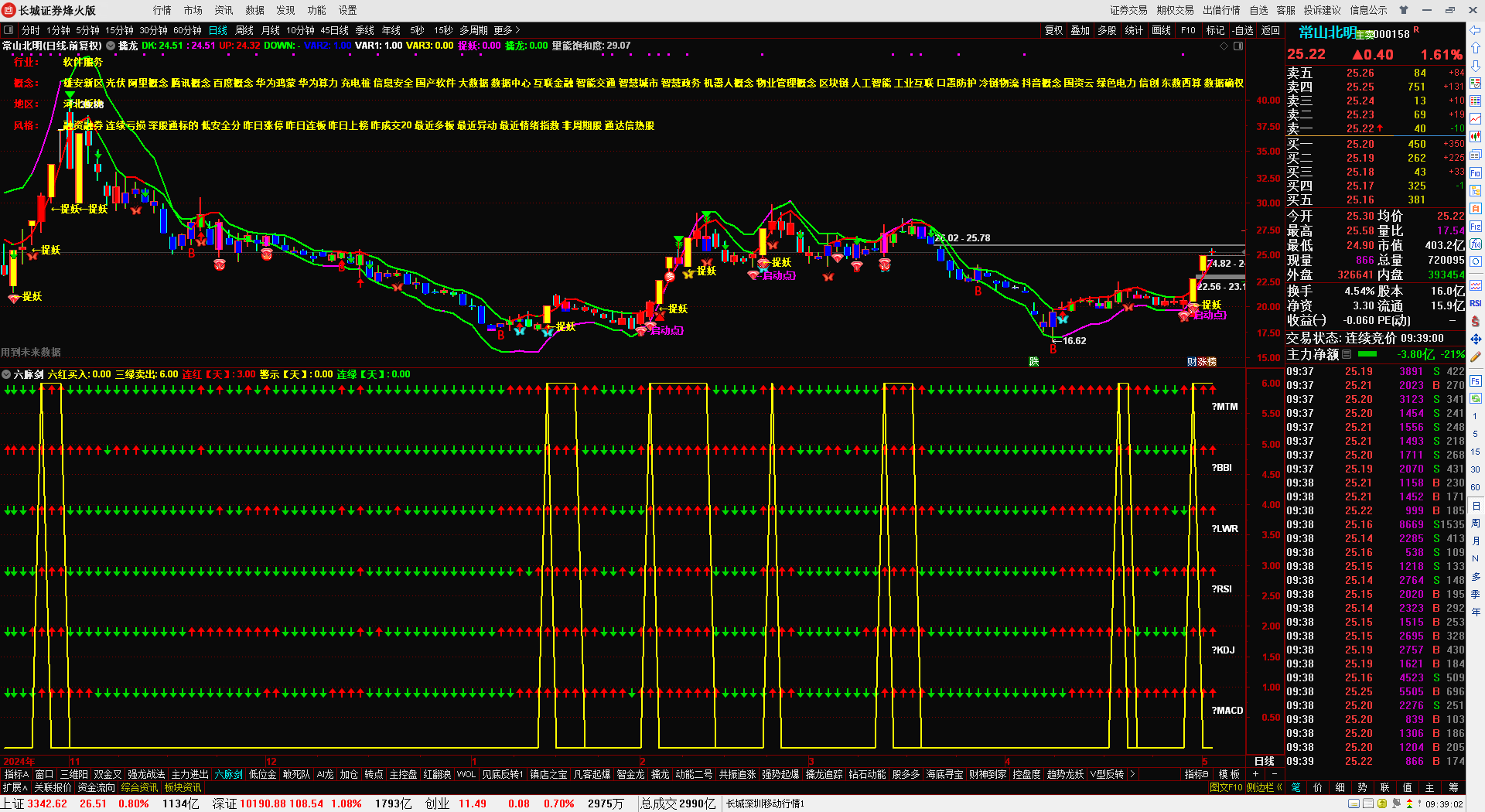Switch chart to 月线 monthly period
The height and width of the screenshot is (812, 1485).
click(x=271, y=30)
